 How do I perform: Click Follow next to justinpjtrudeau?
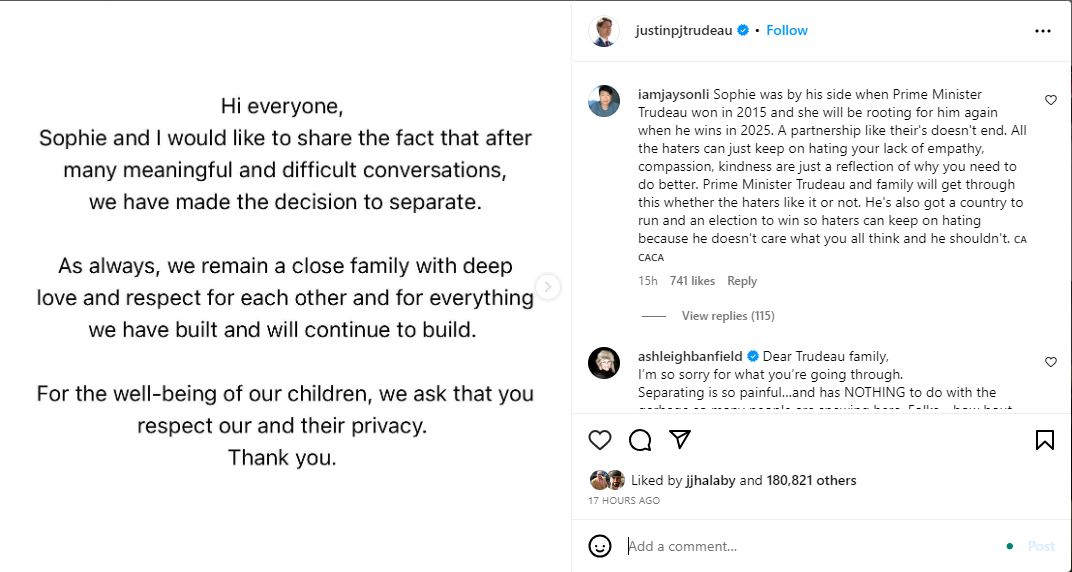(x=787, y=31)
